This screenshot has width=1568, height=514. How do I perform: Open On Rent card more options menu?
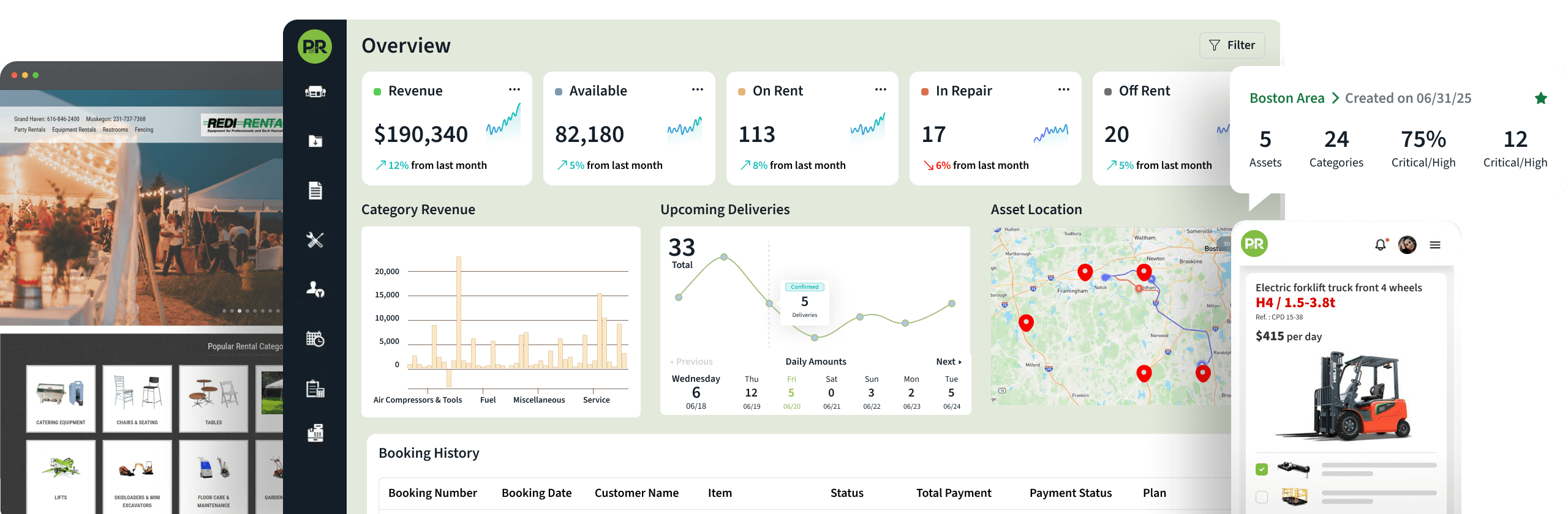(881, 89)
